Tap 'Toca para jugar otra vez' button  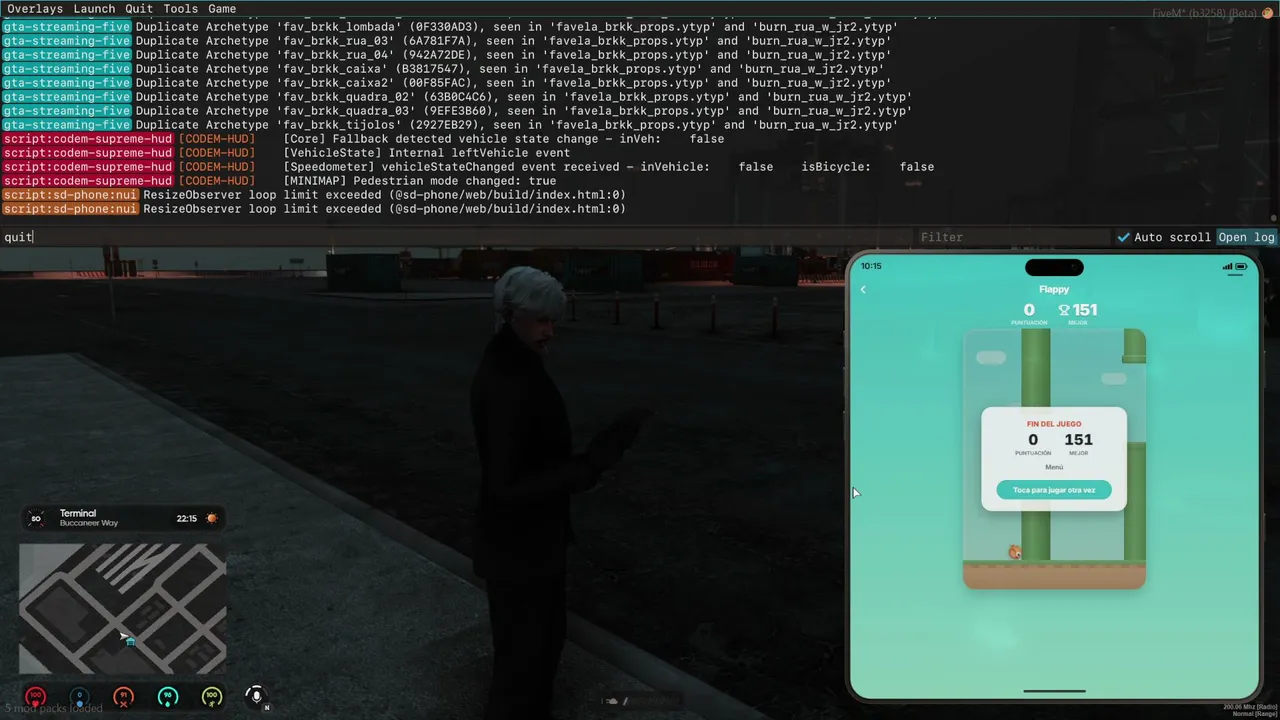pyautogui.click(x=1054, y=490)
